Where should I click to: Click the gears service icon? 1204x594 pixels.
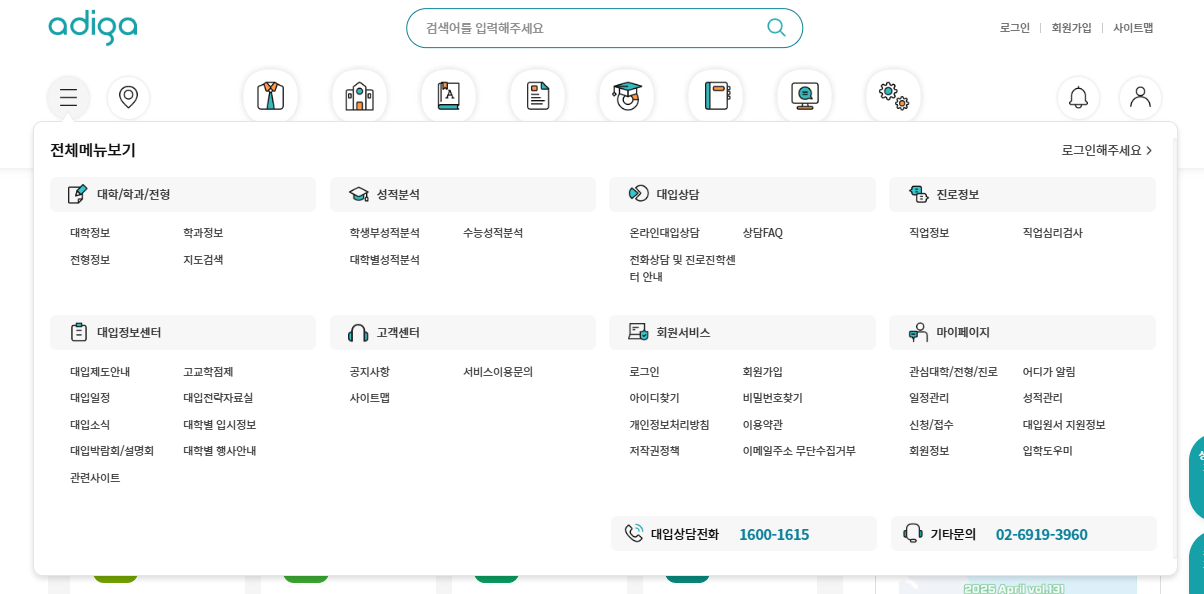(893, 95)
